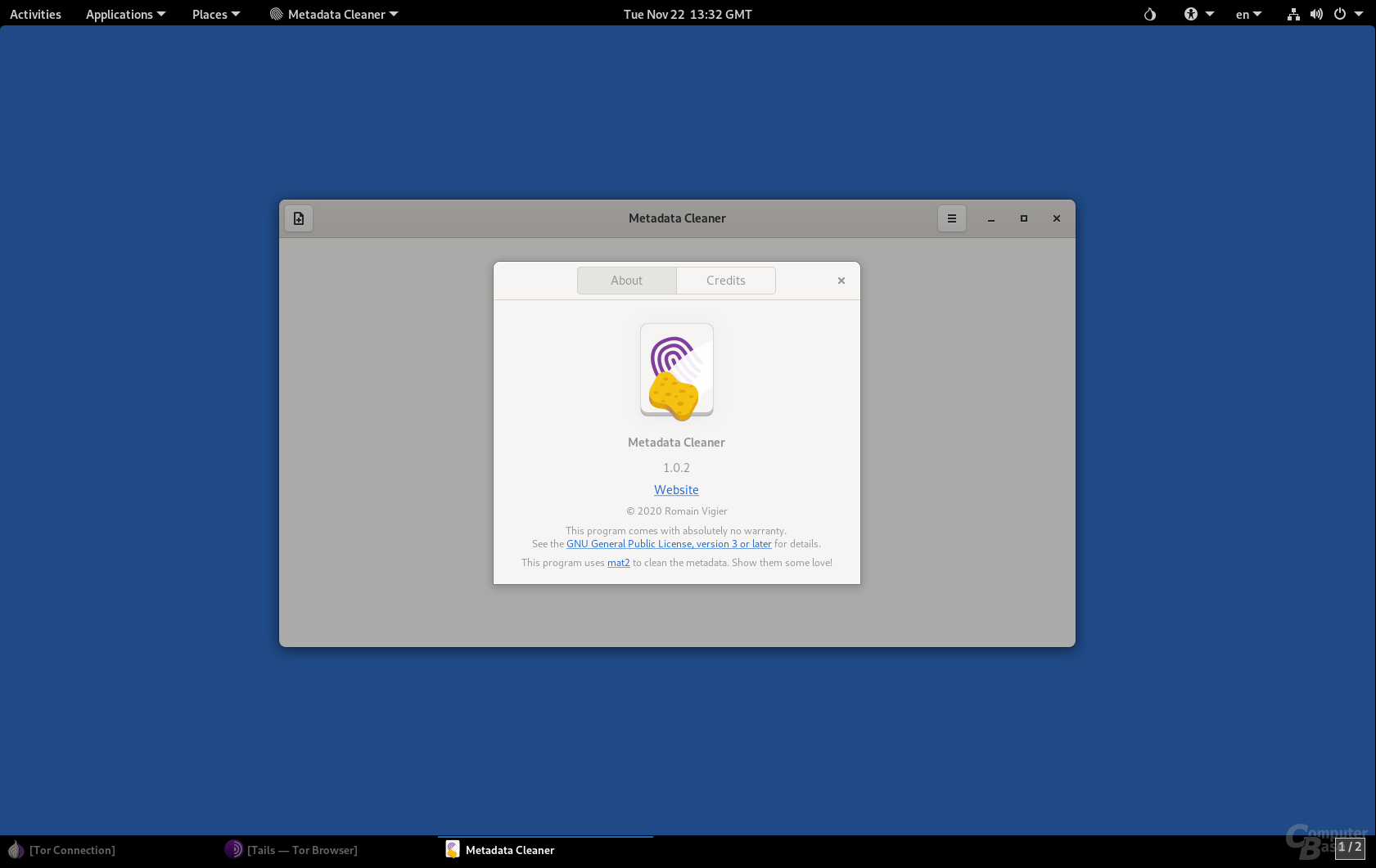Click Metadata Cleaner entry in taskbar
Image resolution: width=1376 pixels, height=868 pixels.
coord(545,850)
